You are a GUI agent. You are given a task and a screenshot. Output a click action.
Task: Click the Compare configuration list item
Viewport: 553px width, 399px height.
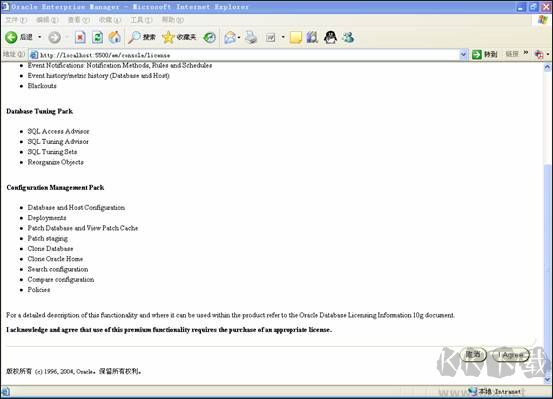click(61, 279)
